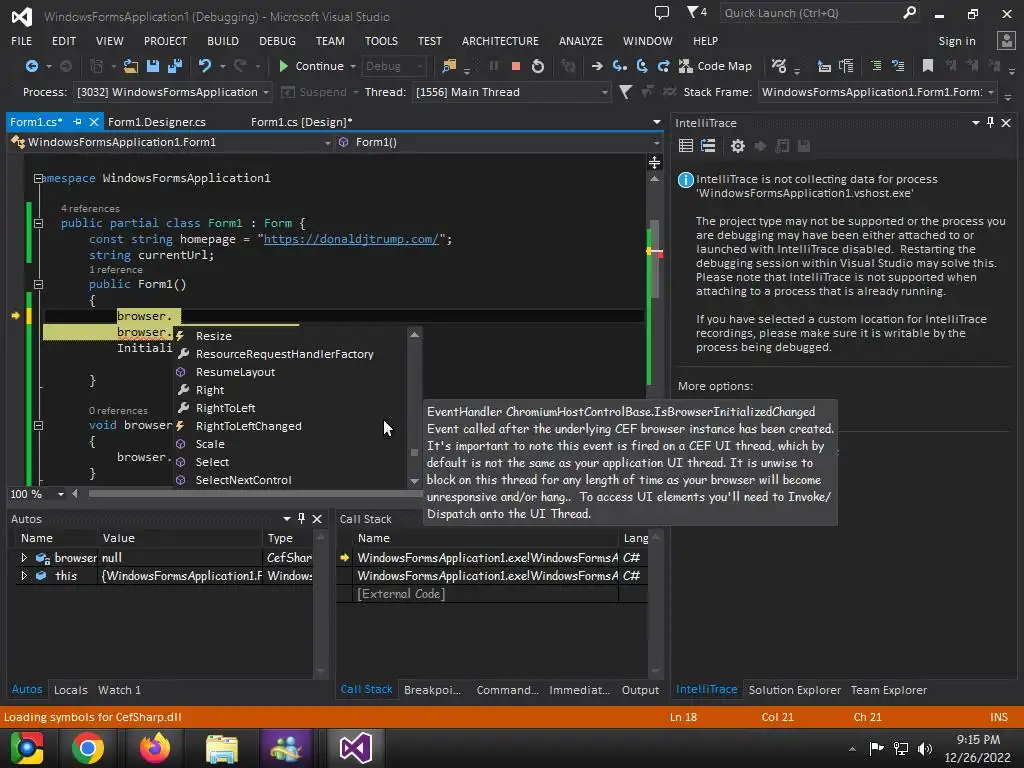Collapse the Form1 class outlining box
Screen dimensions: 1024x768
coord(39,223)
